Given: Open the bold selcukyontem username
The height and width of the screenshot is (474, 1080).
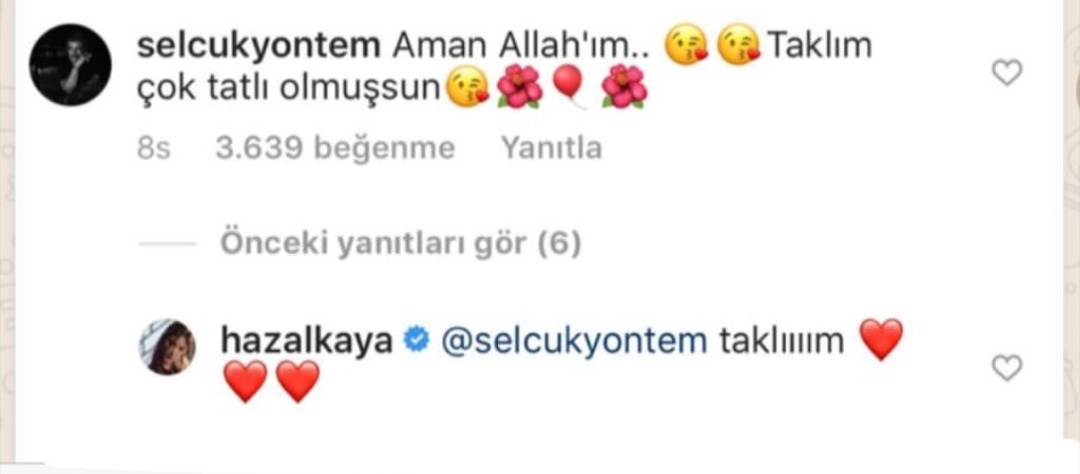Looking at the screenshot, I should pyautogui.click(x=259, y=47).
